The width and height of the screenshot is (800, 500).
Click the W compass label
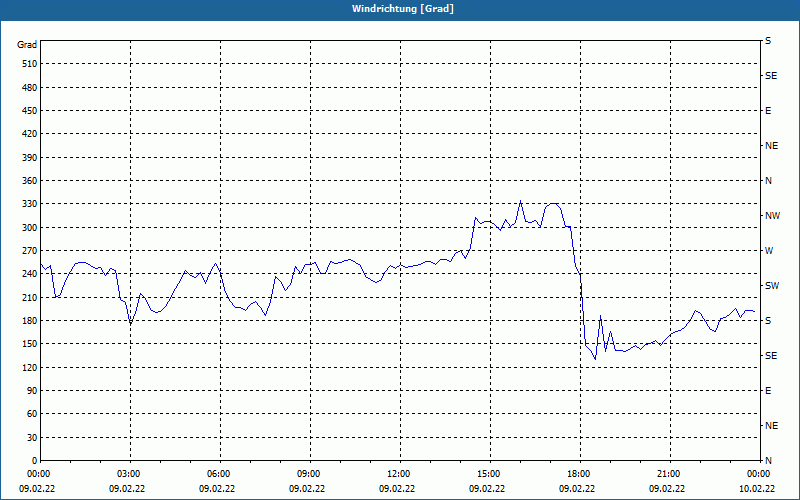coord(769,251)
